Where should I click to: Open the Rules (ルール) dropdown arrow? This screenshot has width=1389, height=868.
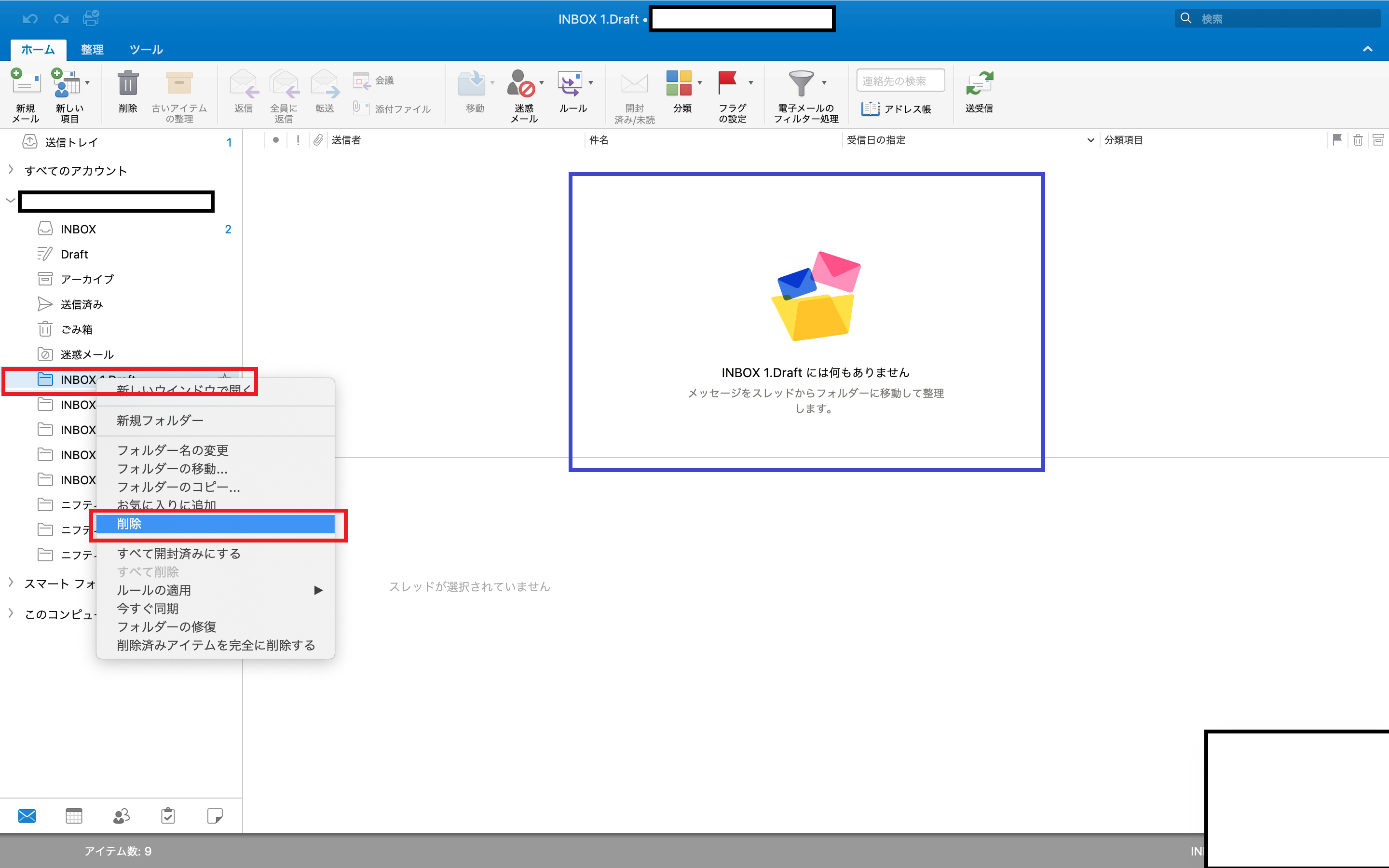[591, 83]
